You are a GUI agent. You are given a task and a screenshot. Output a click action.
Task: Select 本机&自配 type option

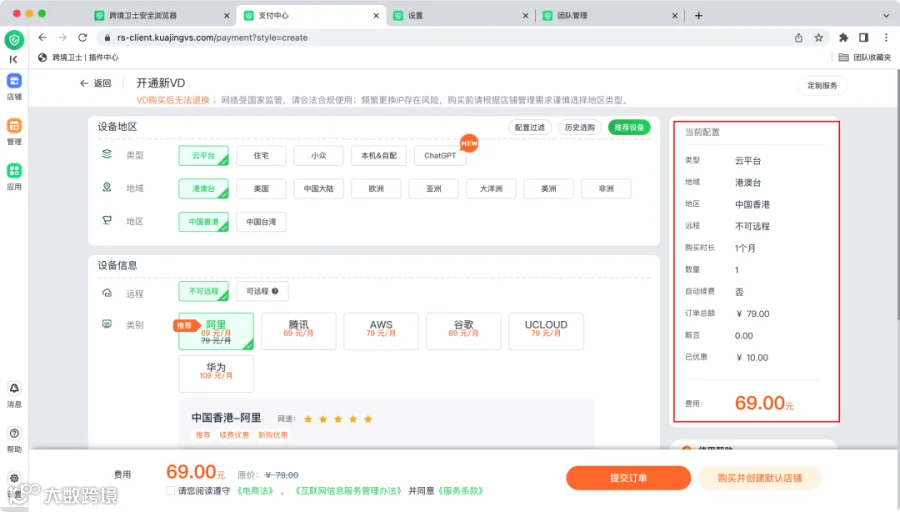click(379, 156)
